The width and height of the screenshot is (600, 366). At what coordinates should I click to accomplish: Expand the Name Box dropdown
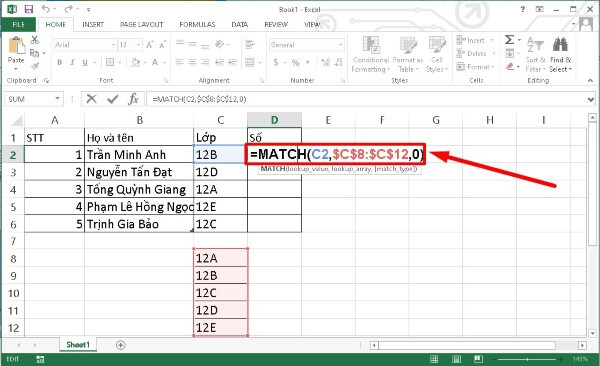click(57, 99)
